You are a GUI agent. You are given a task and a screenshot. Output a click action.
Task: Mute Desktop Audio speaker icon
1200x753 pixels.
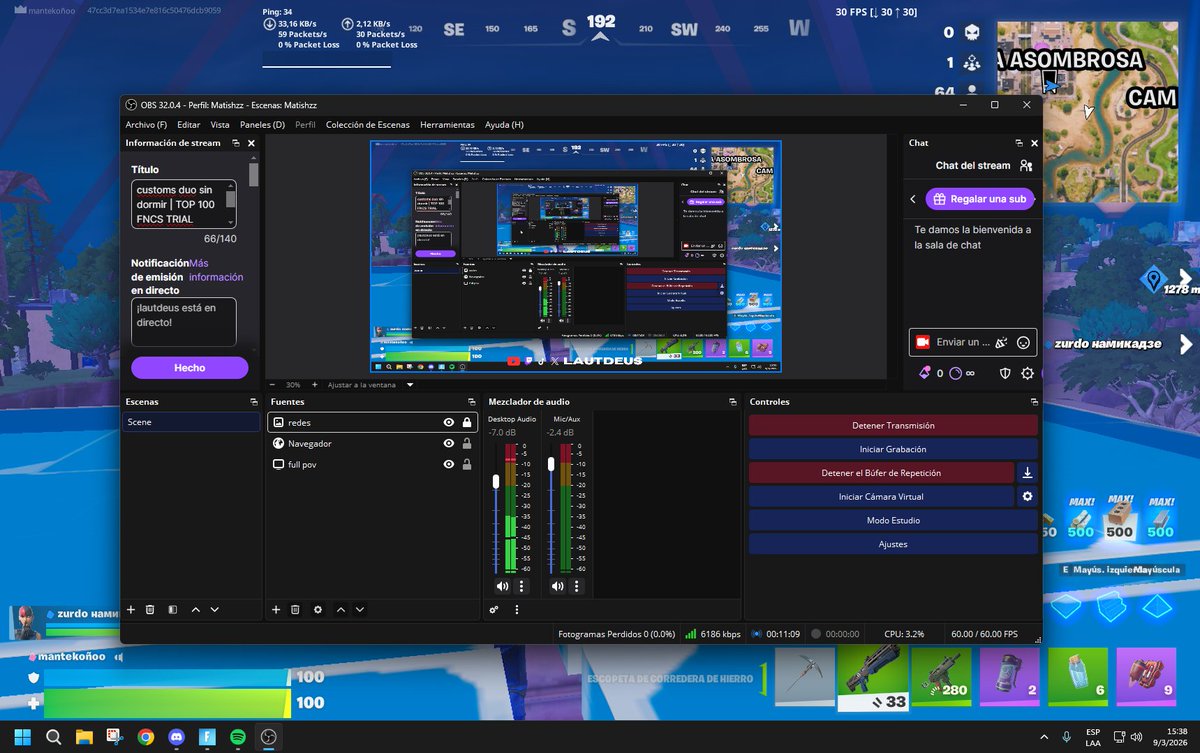502,586
